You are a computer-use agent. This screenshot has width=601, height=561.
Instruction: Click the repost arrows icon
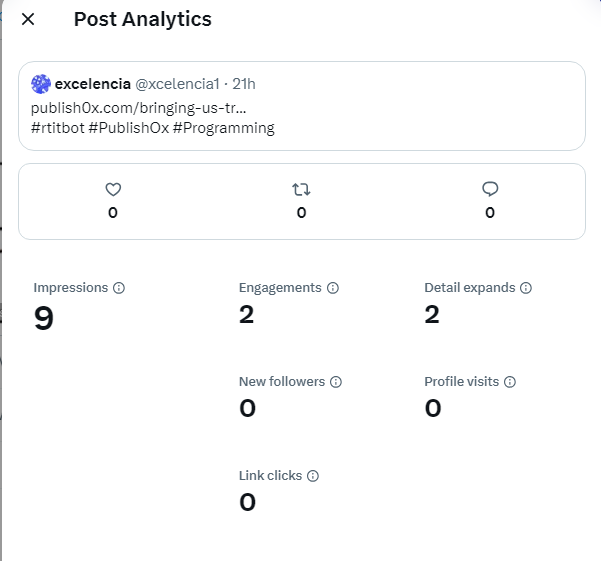tap(301, 189)
